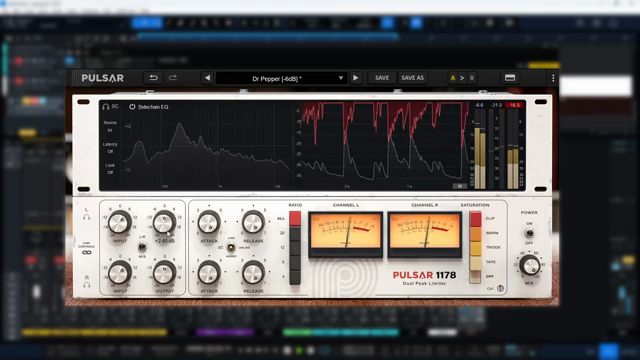
Task: Click the undo arrow in Pulsar toolbar
Action: pyautogui.click(x=153, y=78)
